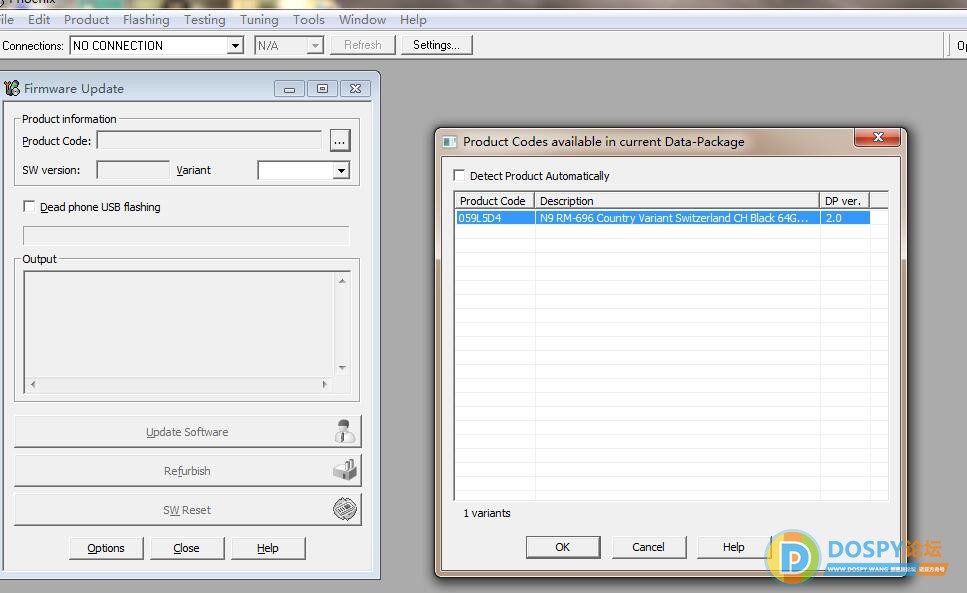The image size is (967, 593).
Task: Click Close button in Firmware Update window
Action: pos(187,548)
